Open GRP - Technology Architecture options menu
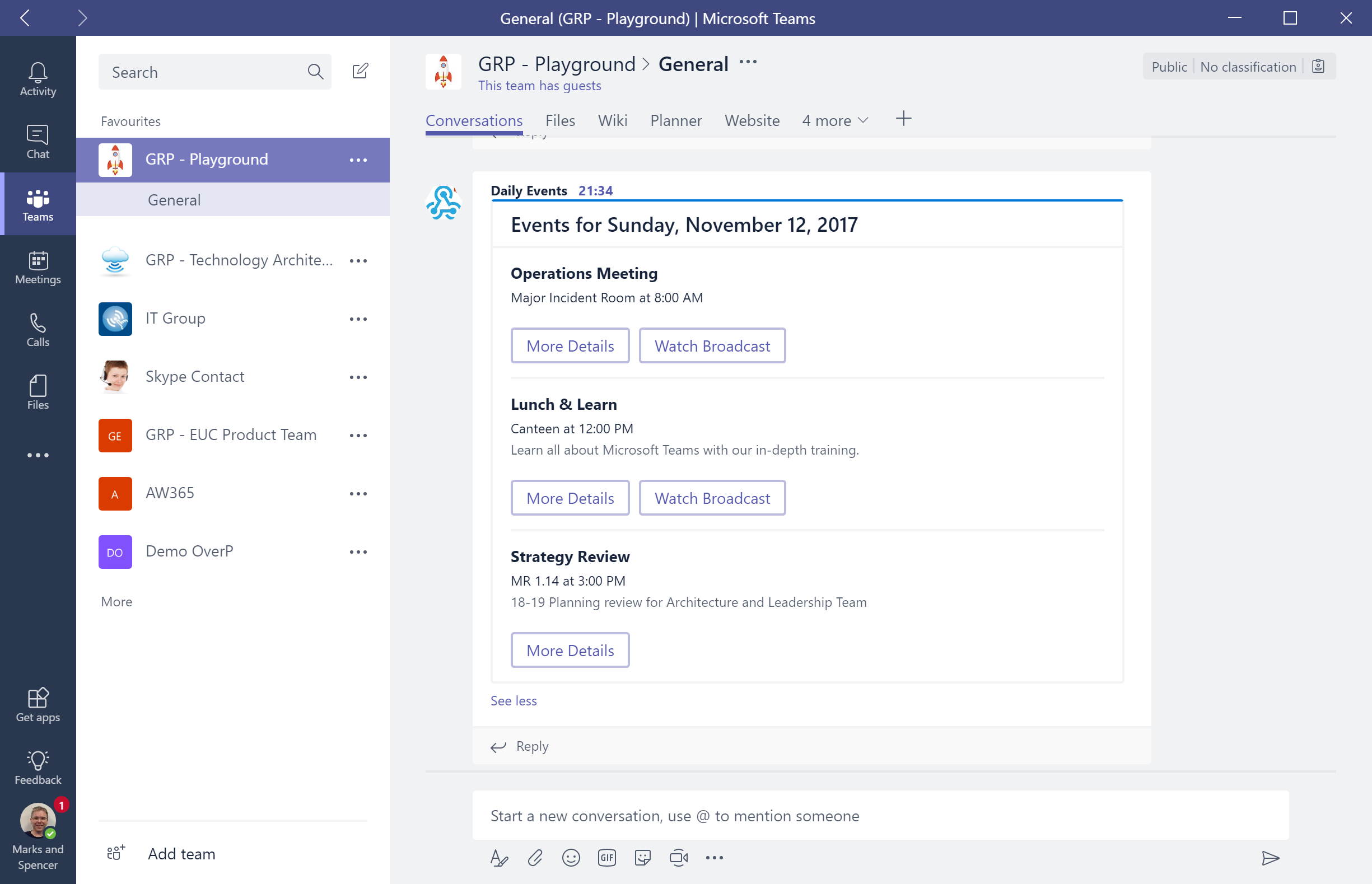The height and width of the screenshot is (884, 1372). 358,260
